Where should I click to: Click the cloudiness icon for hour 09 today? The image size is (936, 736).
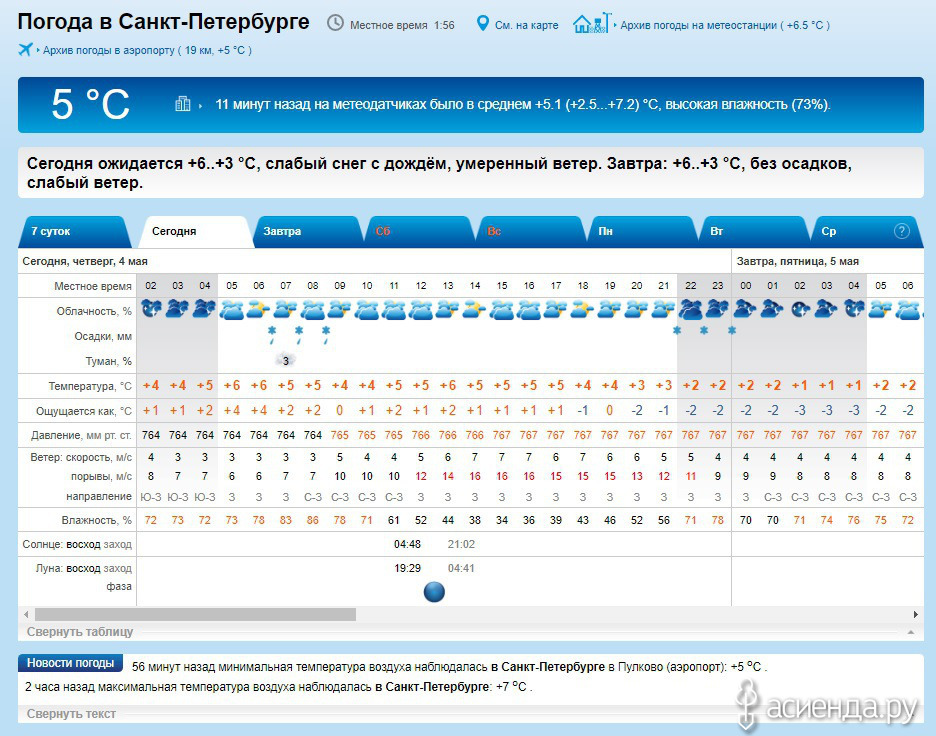point(340,309)
